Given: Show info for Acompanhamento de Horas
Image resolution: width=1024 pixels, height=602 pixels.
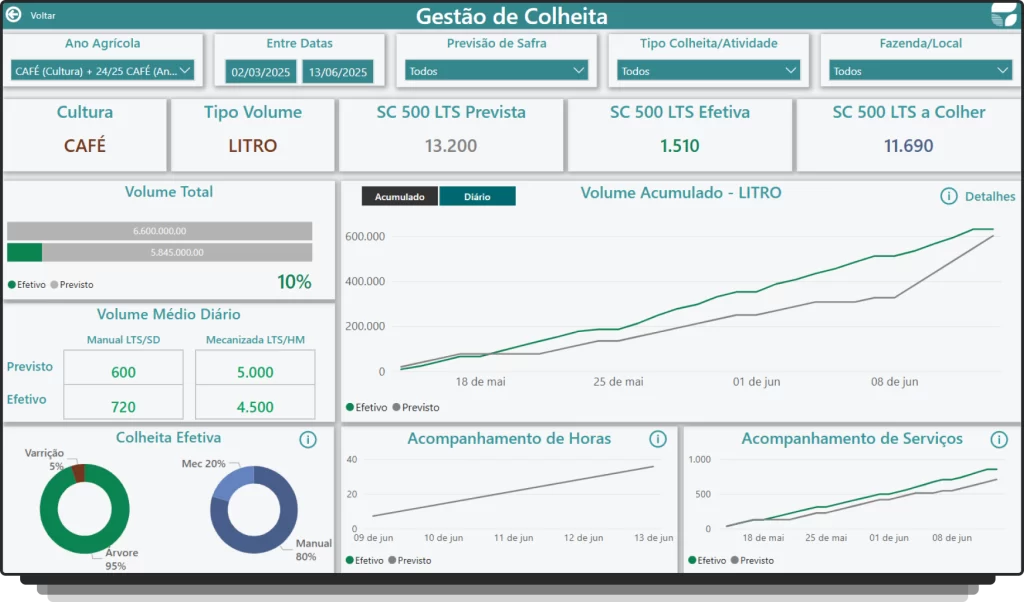Looking at the screenshot, I should tap(657, 439).
